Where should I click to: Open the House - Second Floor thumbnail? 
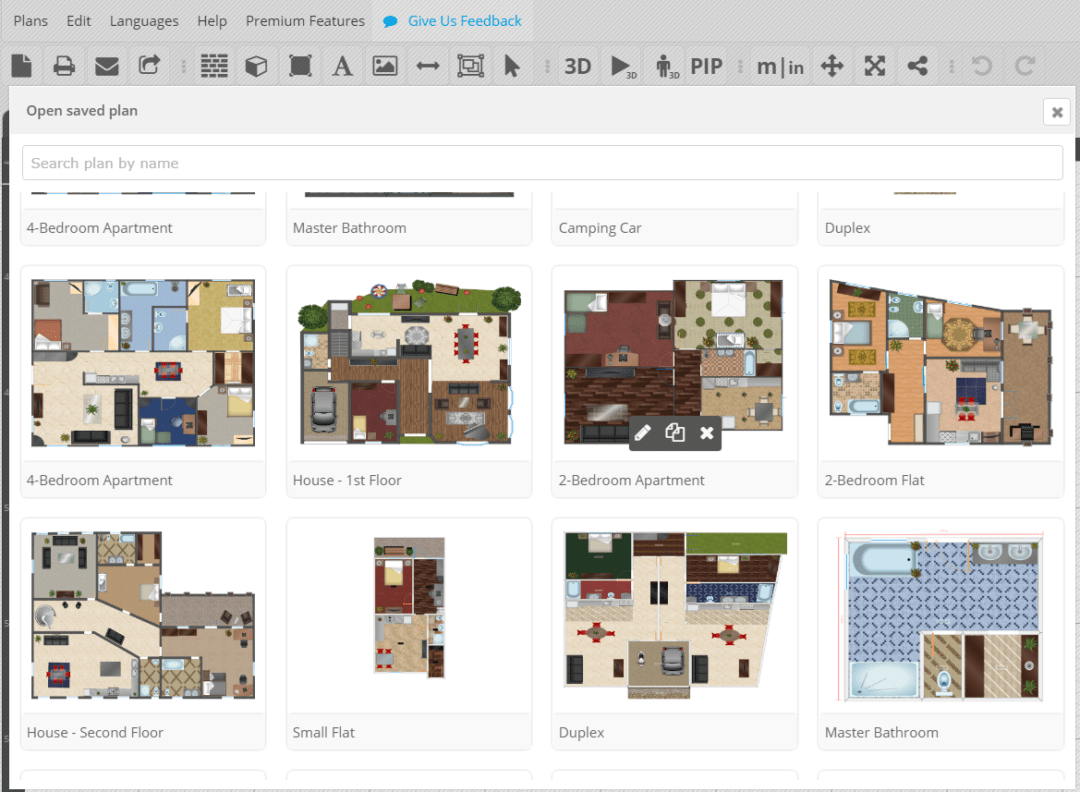coord(143,615)
